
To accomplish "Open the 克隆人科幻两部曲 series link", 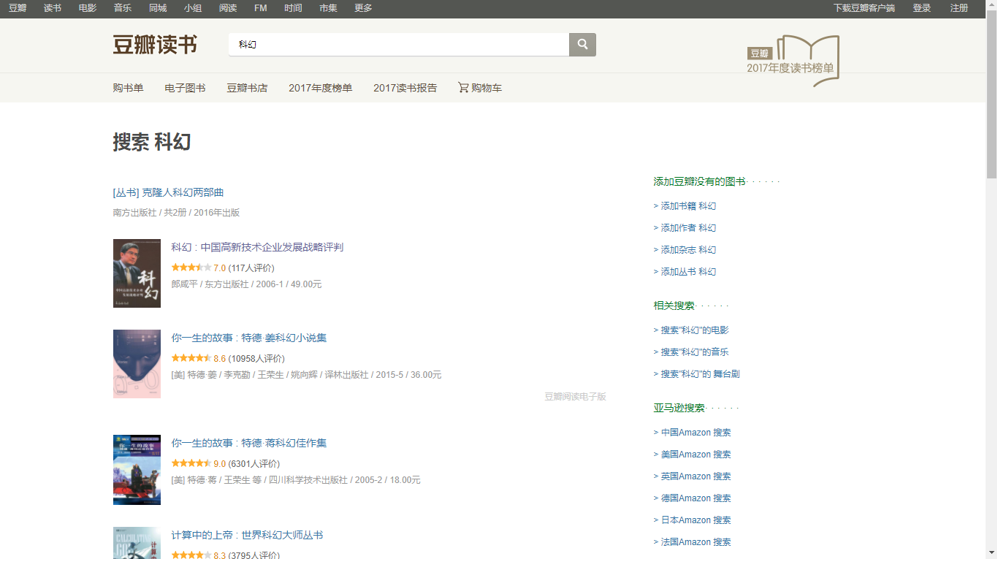I will 168,192.
